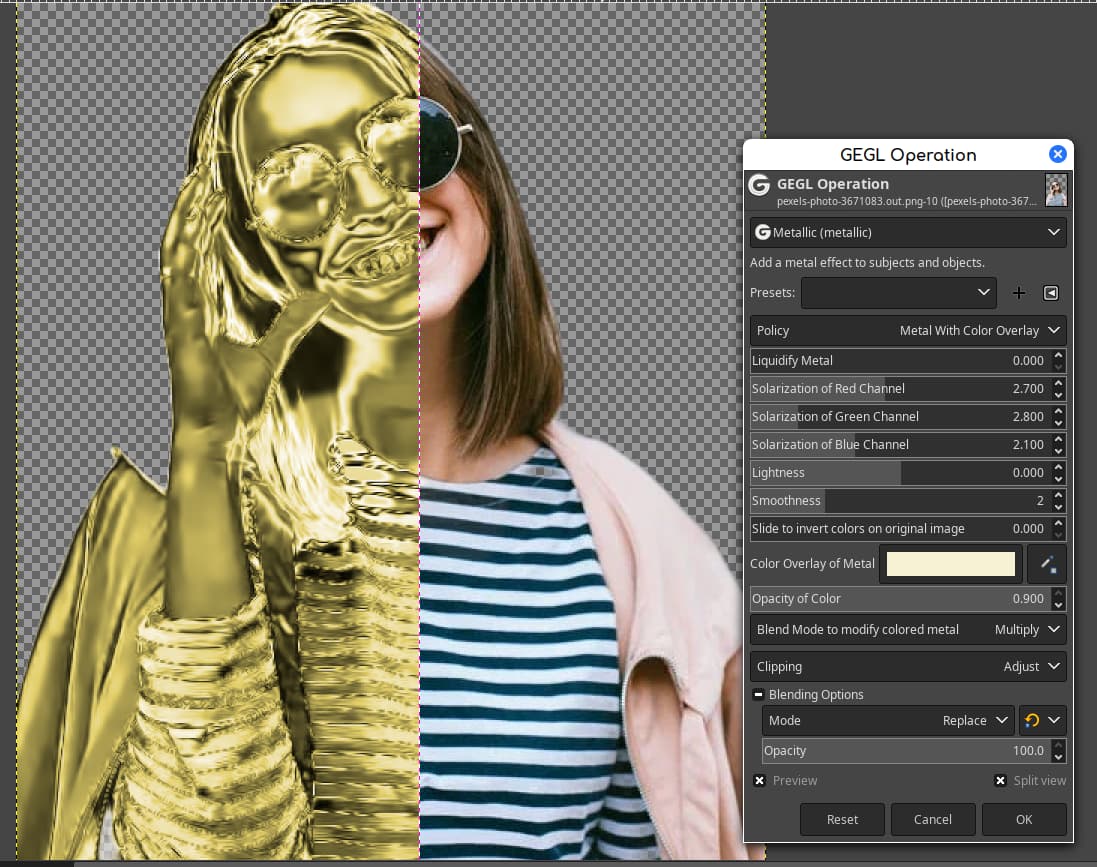
Task: Click OK to apply the effect
Action: 1024,819
